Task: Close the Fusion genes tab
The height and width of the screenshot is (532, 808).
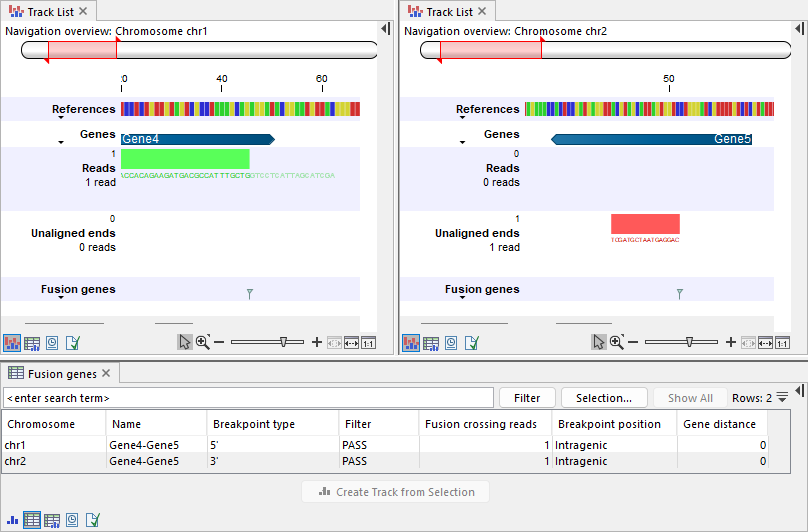Action: tap(106, 373)
